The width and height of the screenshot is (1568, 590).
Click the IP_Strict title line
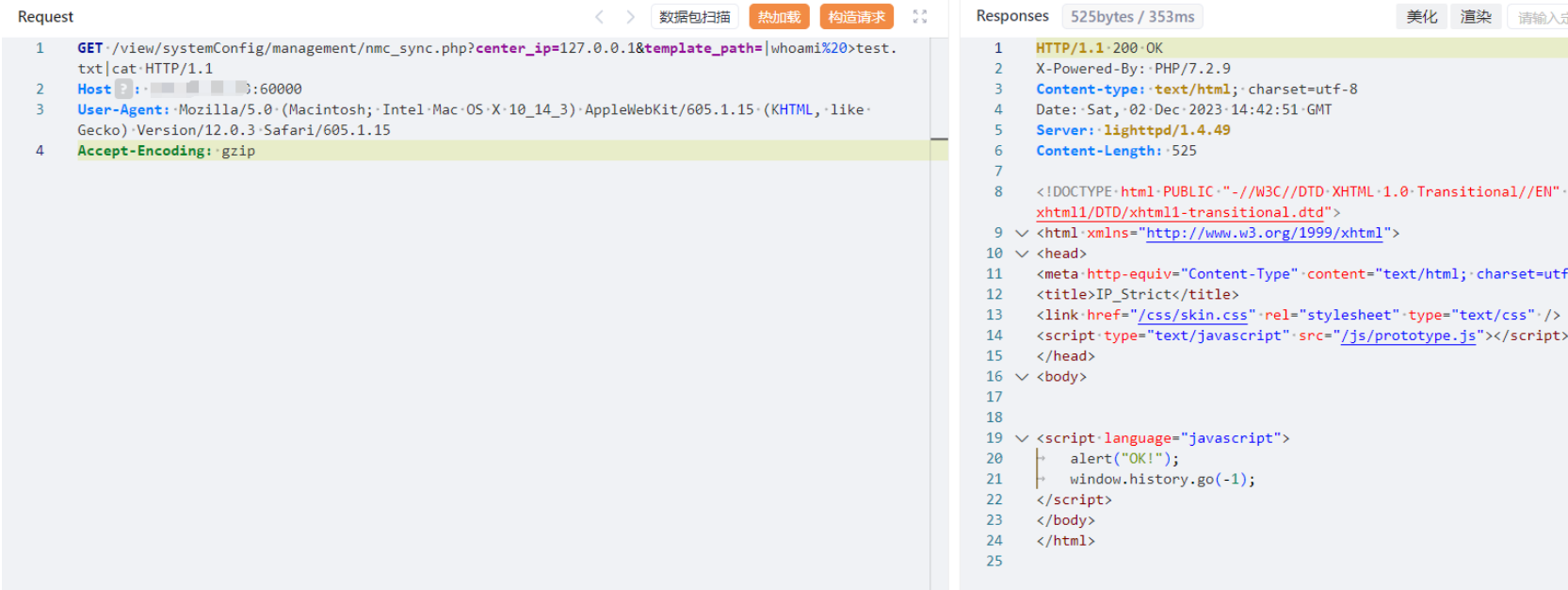click(1138, 295)
